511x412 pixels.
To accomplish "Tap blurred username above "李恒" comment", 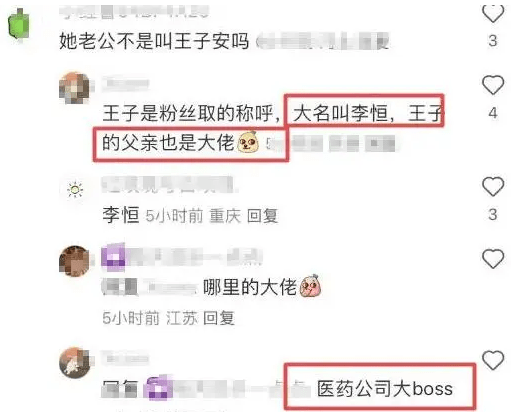I will 168,185.
